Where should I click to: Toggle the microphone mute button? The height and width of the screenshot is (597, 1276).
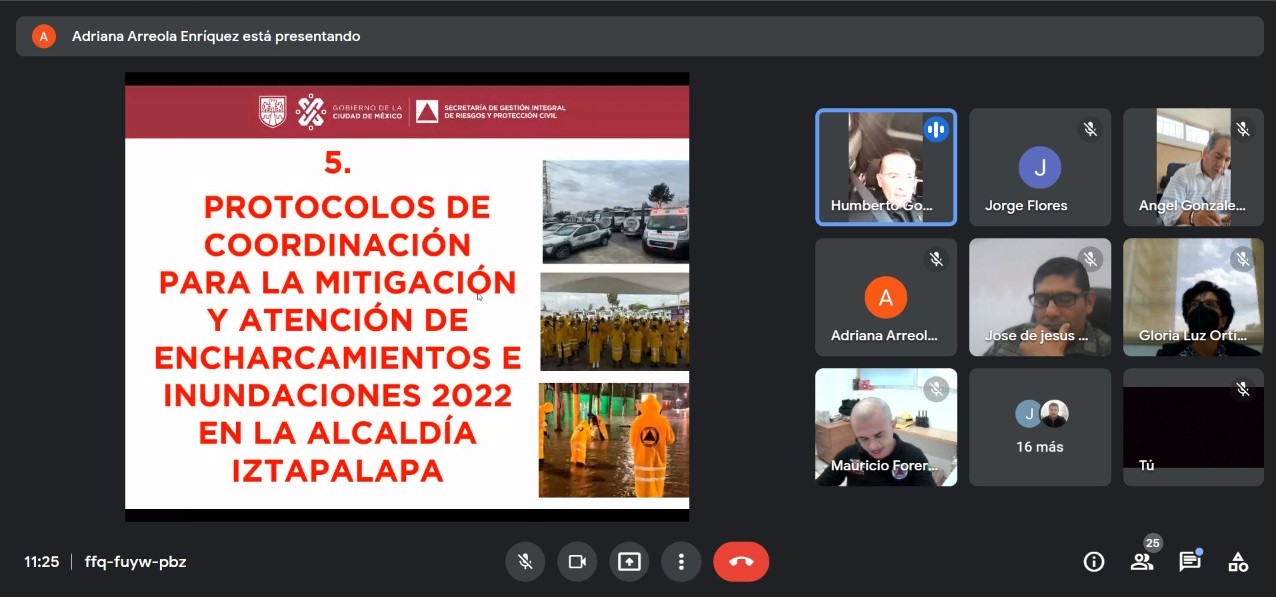[x=525, y=562]
